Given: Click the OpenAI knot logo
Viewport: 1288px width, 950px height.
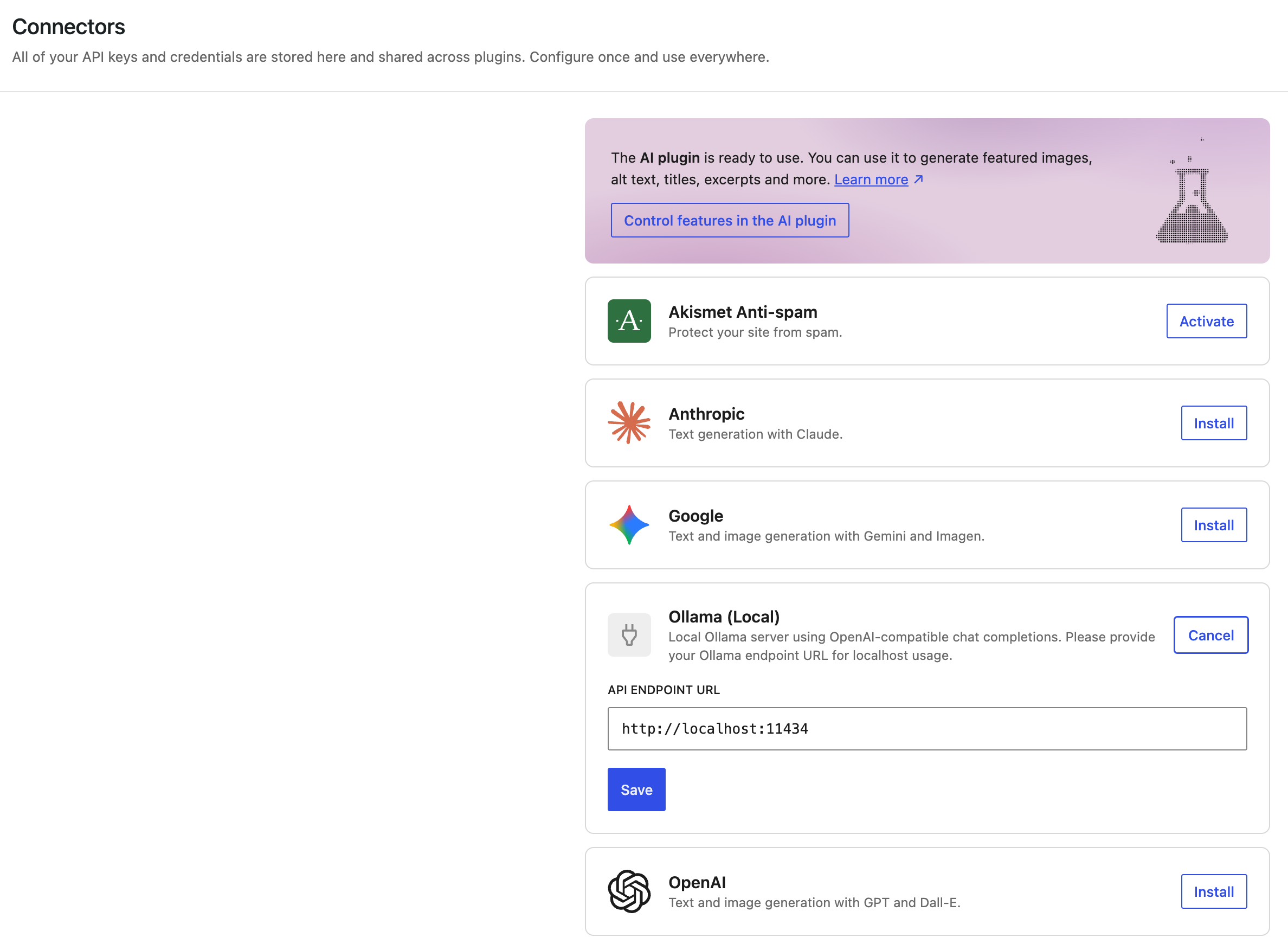Looking at the screenshot, I should 629,891.
